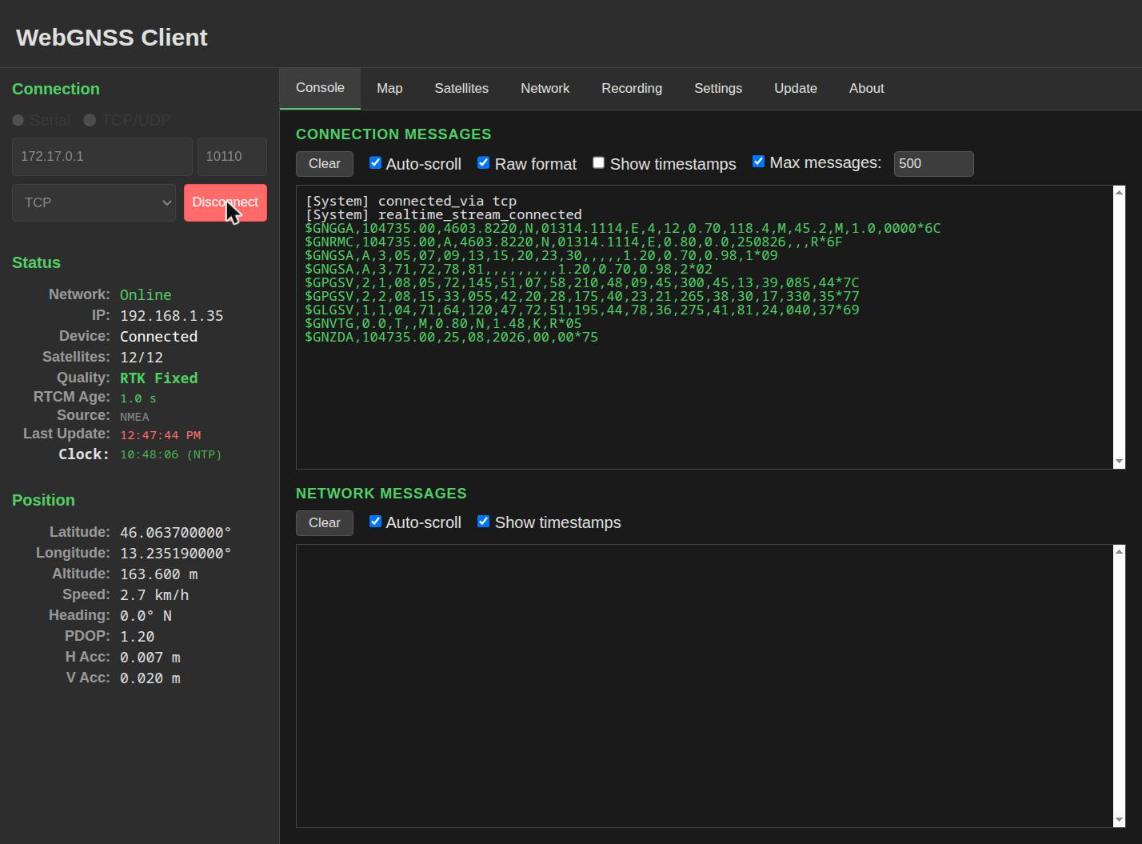Open the Console tab
The width and height of the screenshot is (1142, 844).
coord(320,88)
